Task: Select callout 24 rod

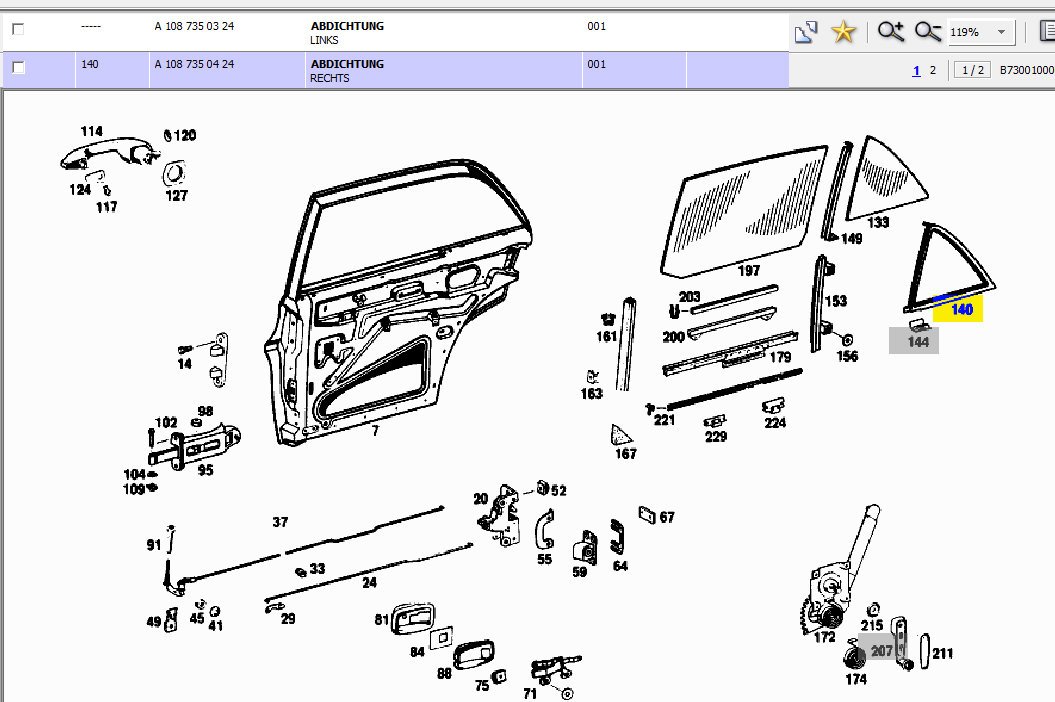Action: coord(369,582)
